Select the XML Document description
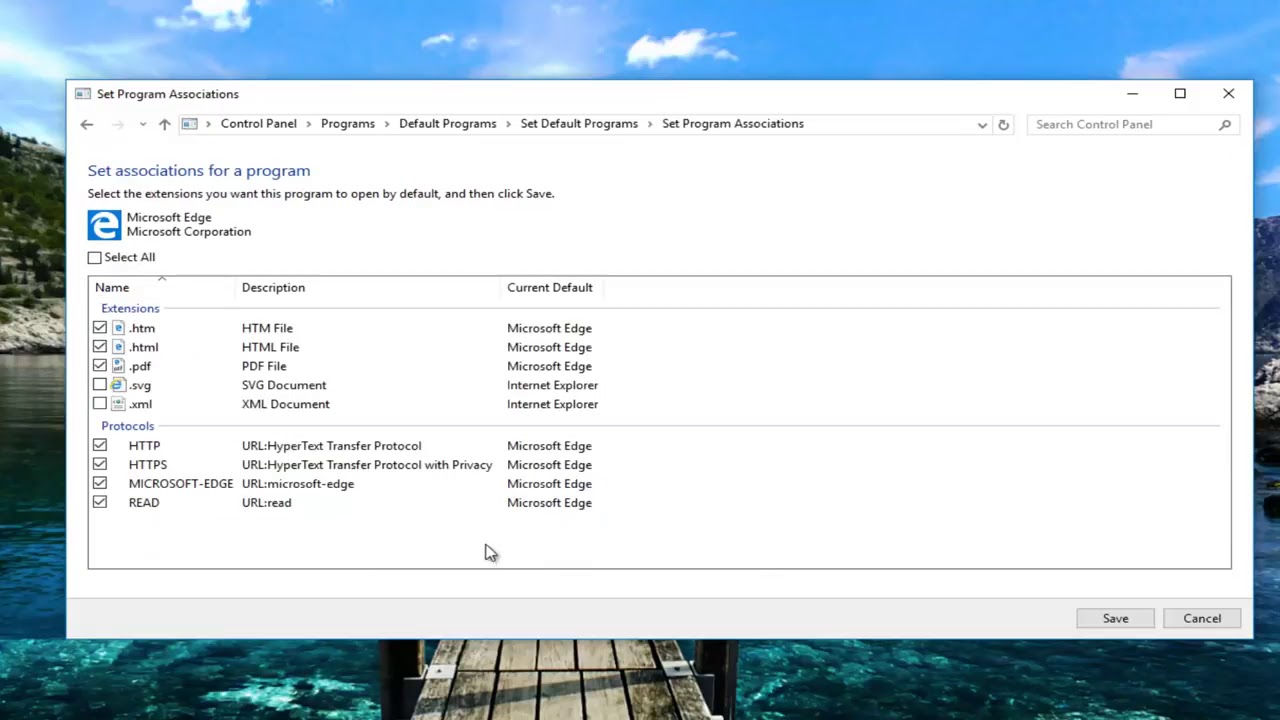 coord(285,404)
